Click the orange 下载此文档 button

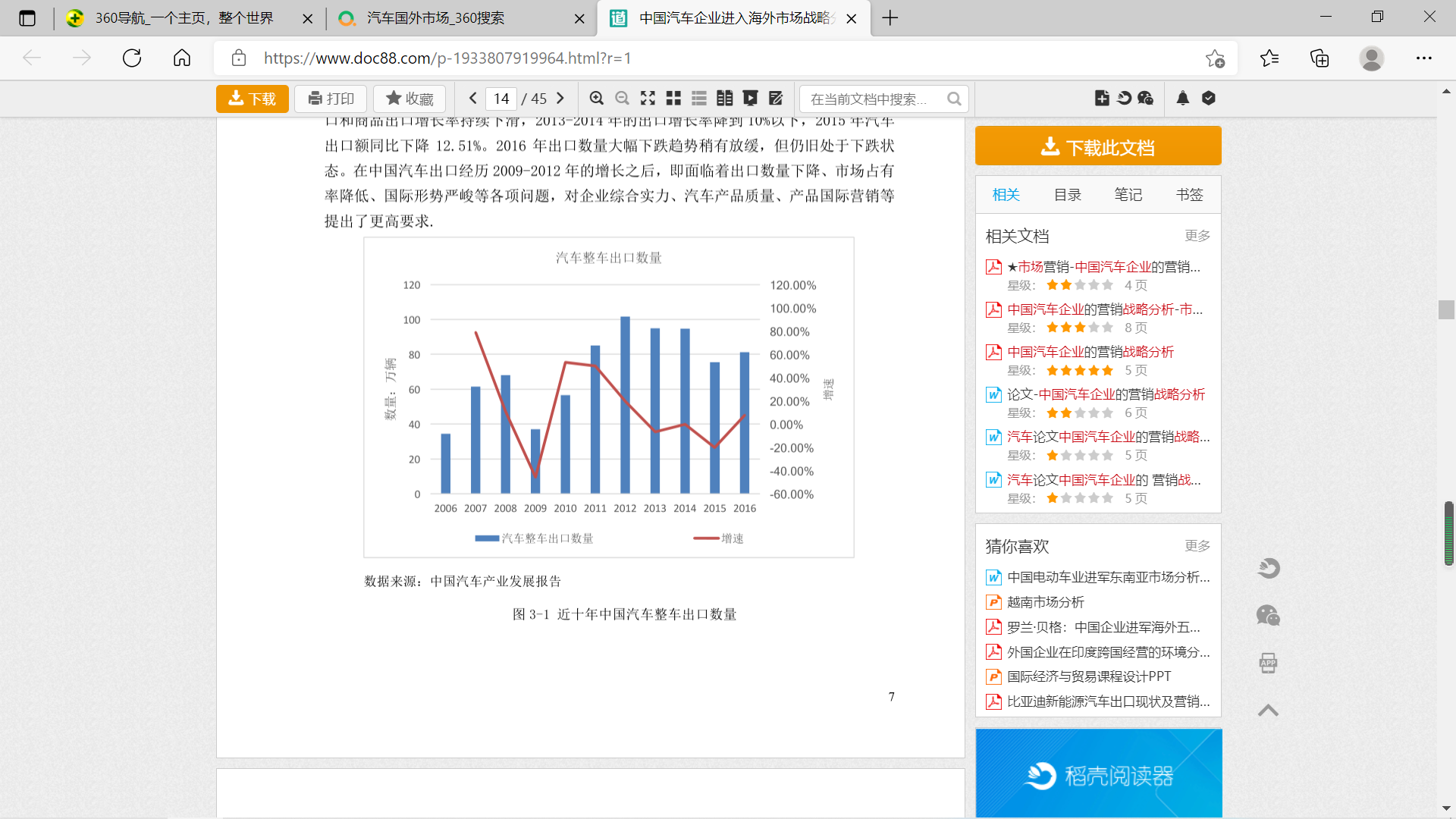(1098, 146)
